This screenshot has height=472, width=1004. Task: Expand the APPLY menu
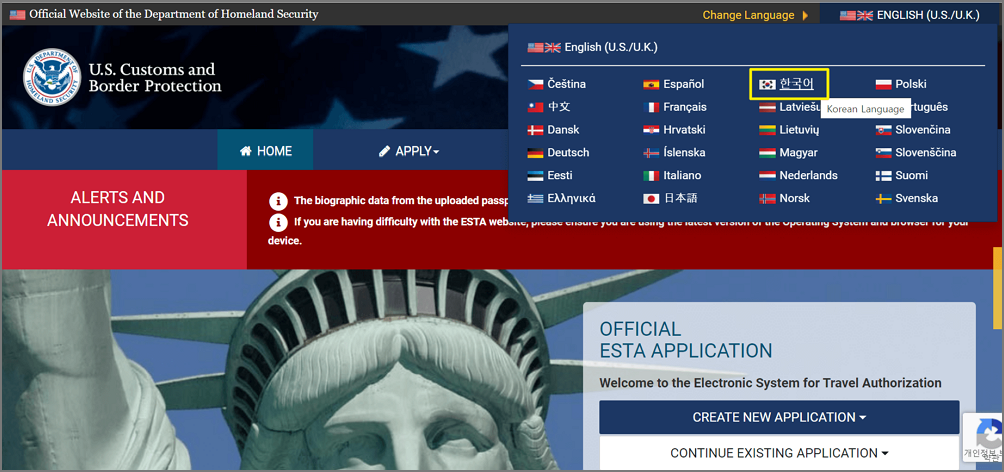(409, 151)
